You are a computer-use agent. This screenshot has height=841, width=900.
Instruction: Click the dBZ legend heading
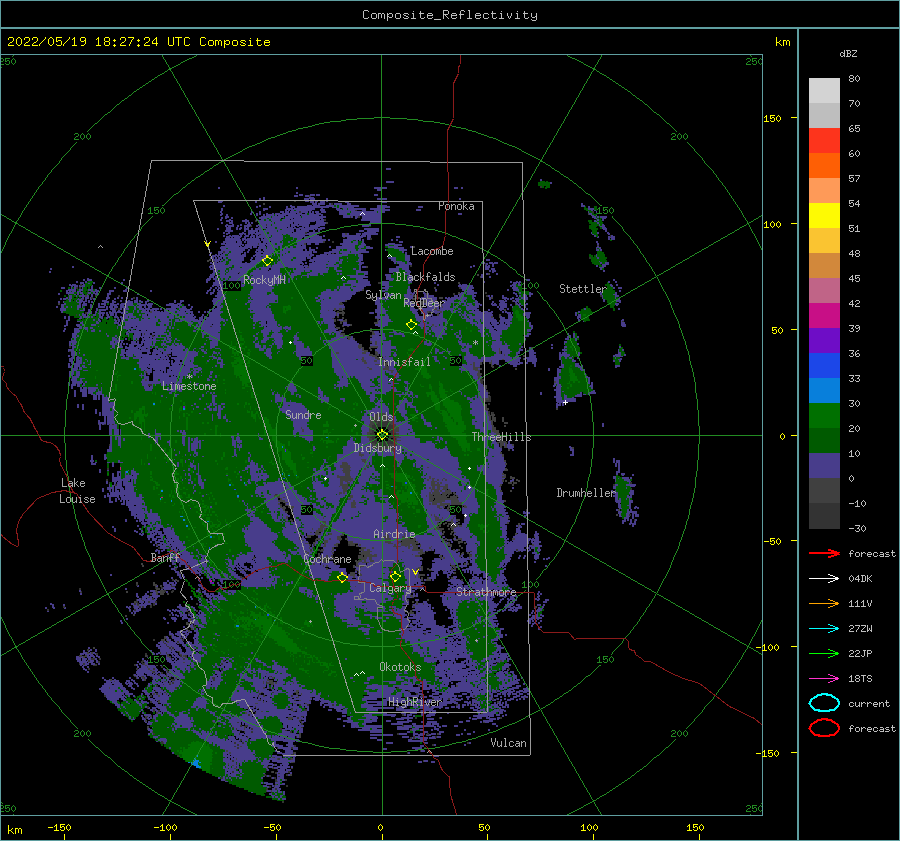pyautogui.click(x=848, y=53)
